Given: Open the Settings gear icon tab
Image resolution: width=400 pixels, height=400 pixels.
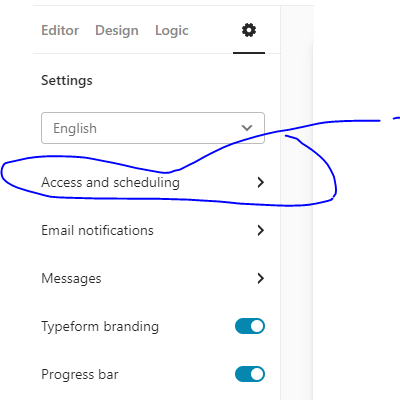Looking at the screenshot, I should click(249, 30).
